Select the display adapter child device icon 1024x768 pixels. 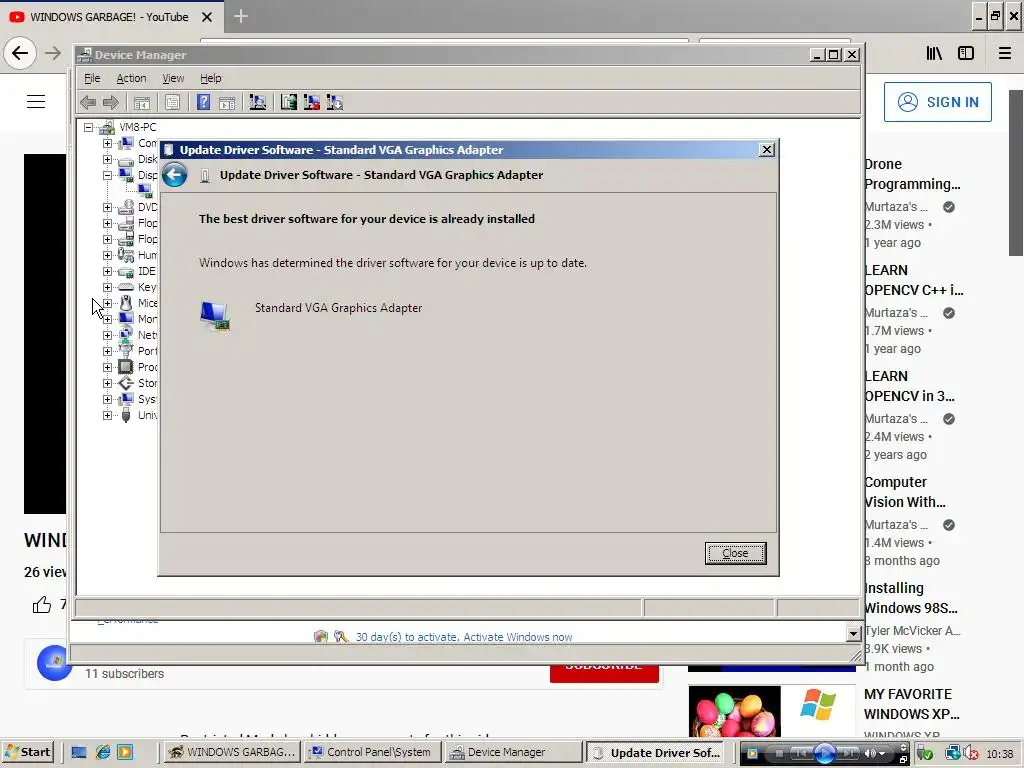coord(145,191)
